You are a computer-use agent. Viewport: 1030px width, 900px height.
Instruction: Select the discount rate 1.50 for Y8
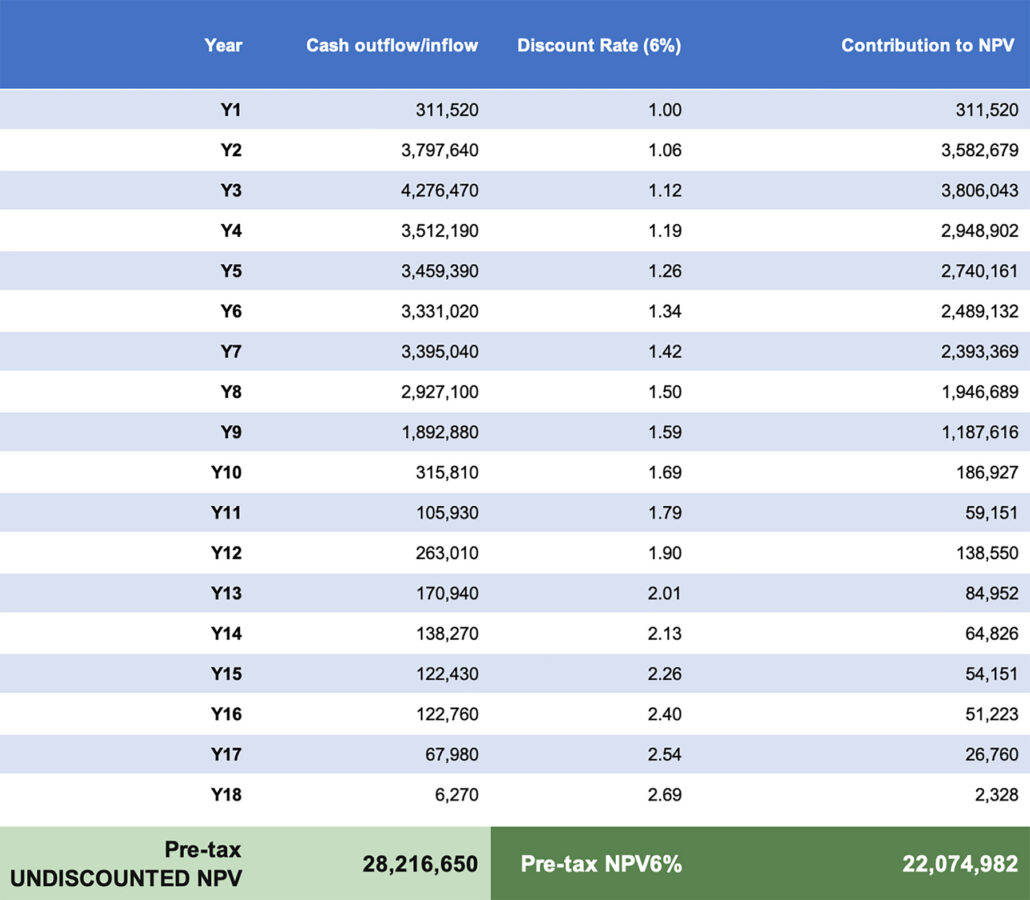pyautogui.click(x=664, y=391)
